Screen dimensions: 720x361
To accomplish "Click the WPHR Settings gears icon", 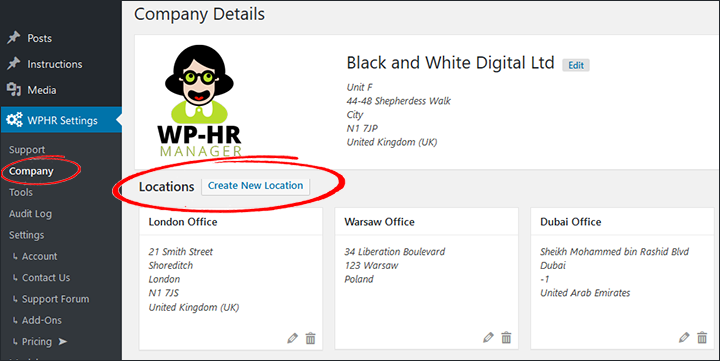I will point(14,120).
